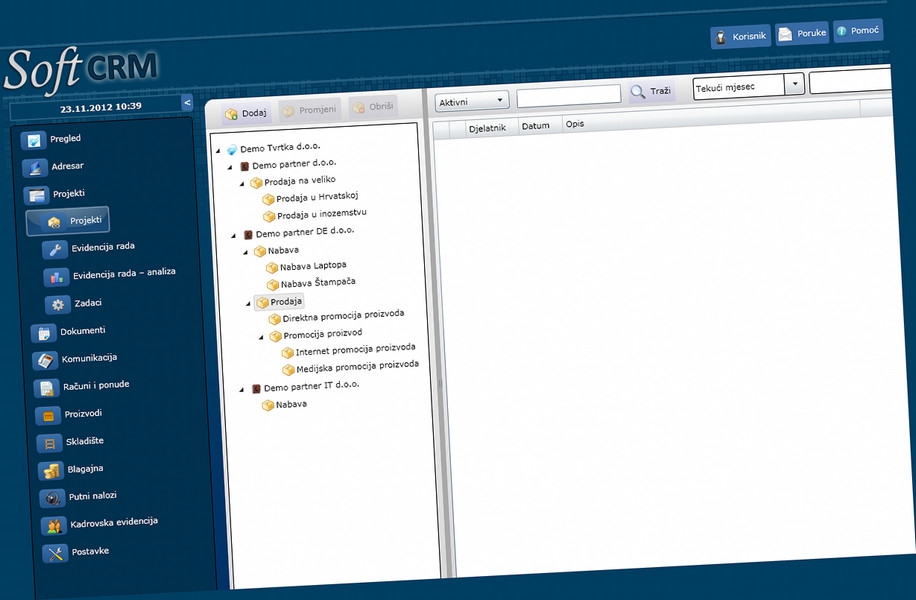Collapse the selected Prodaja node arrow
This screenshot has height=600, width=916.
[248, 303]
